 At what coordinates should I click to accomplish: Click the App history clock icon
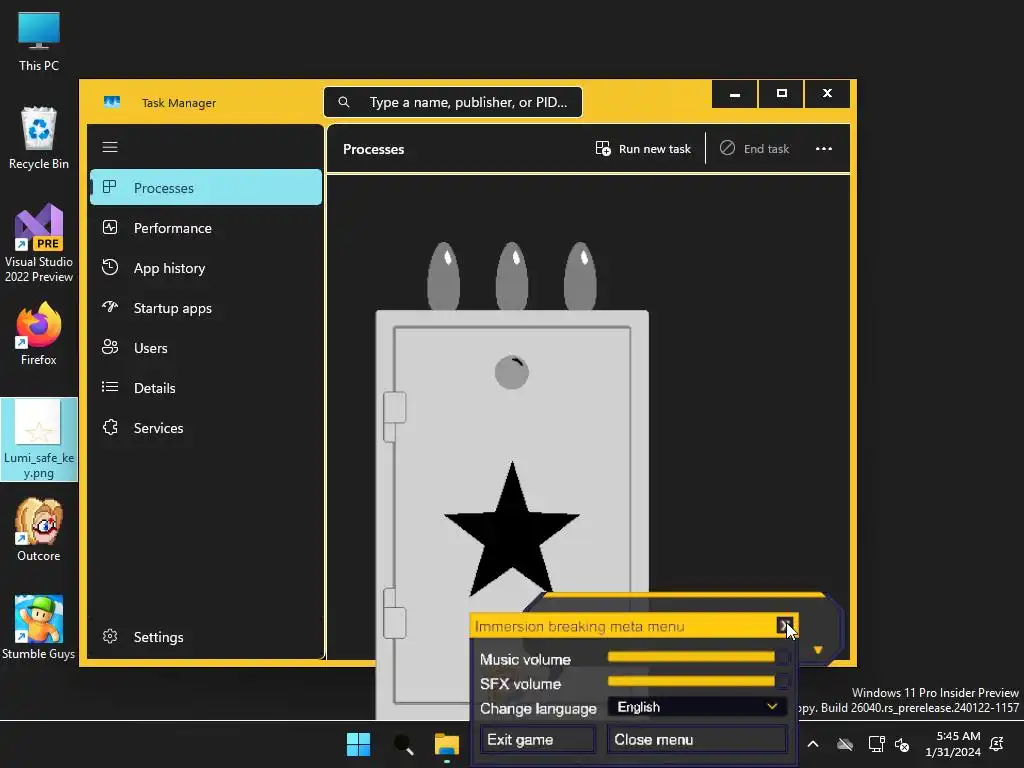(x=110, y=267)
